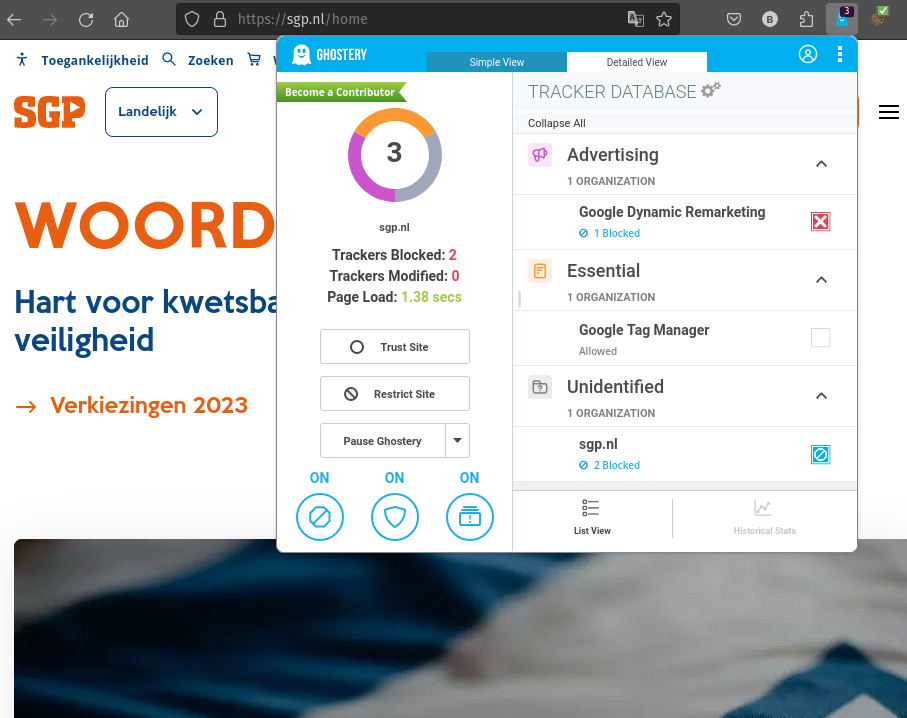Toggle the anti-tracking shield button
The height and width of the screenshot is (718, 907).
394,517
